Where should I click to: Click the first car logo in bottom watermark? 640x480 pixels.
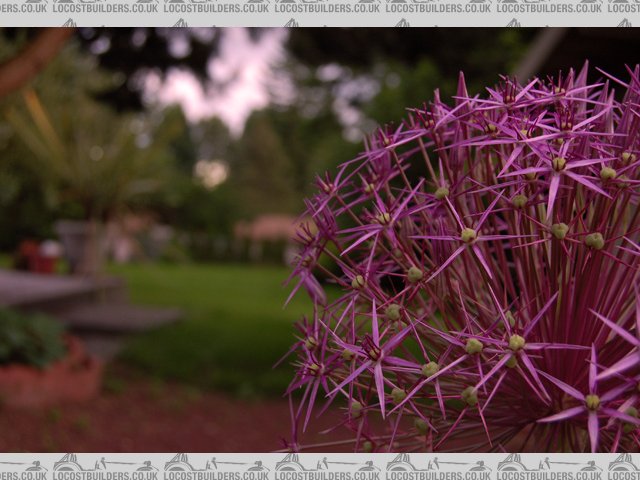coord(68,461)
